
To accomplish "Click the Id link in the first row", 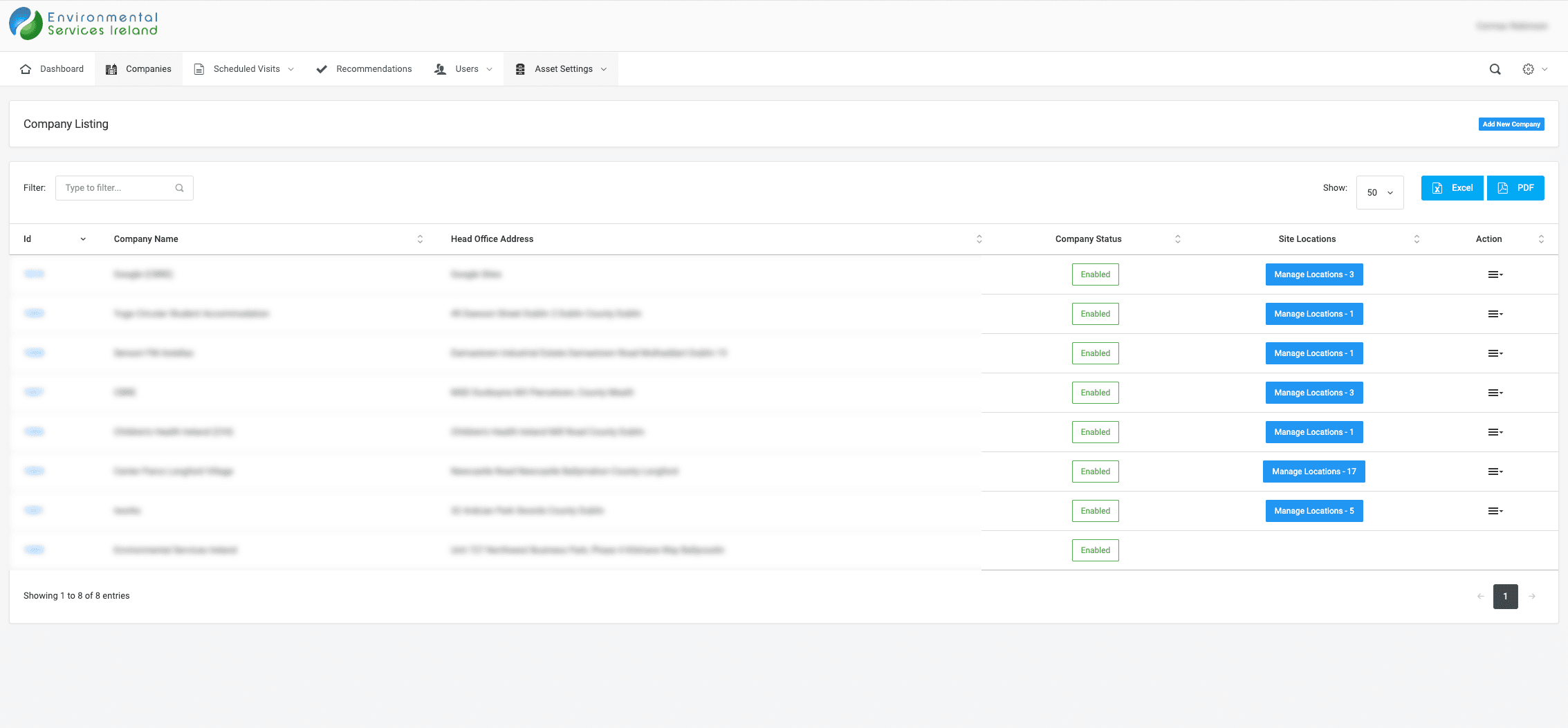I will (34, 274).
